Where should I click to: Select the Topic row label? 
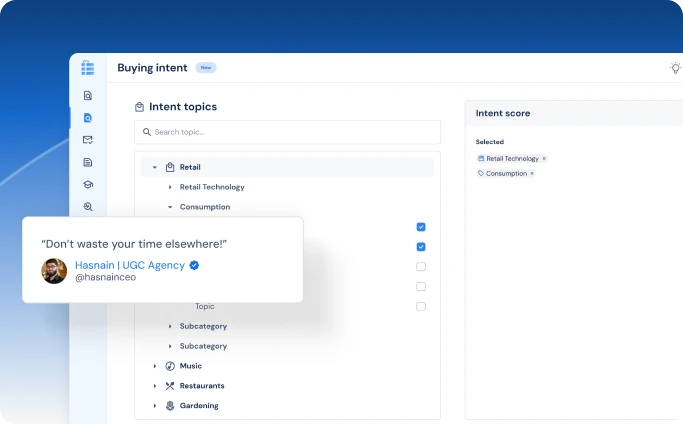pos(204,306)
